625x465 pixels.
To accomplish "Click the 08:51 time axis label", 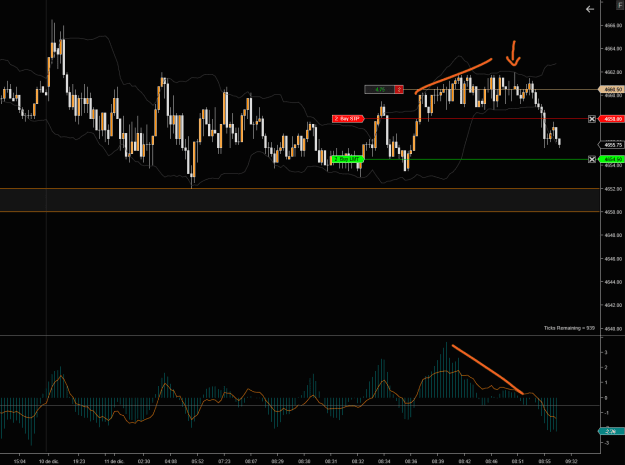I will [x=518, y=461].
